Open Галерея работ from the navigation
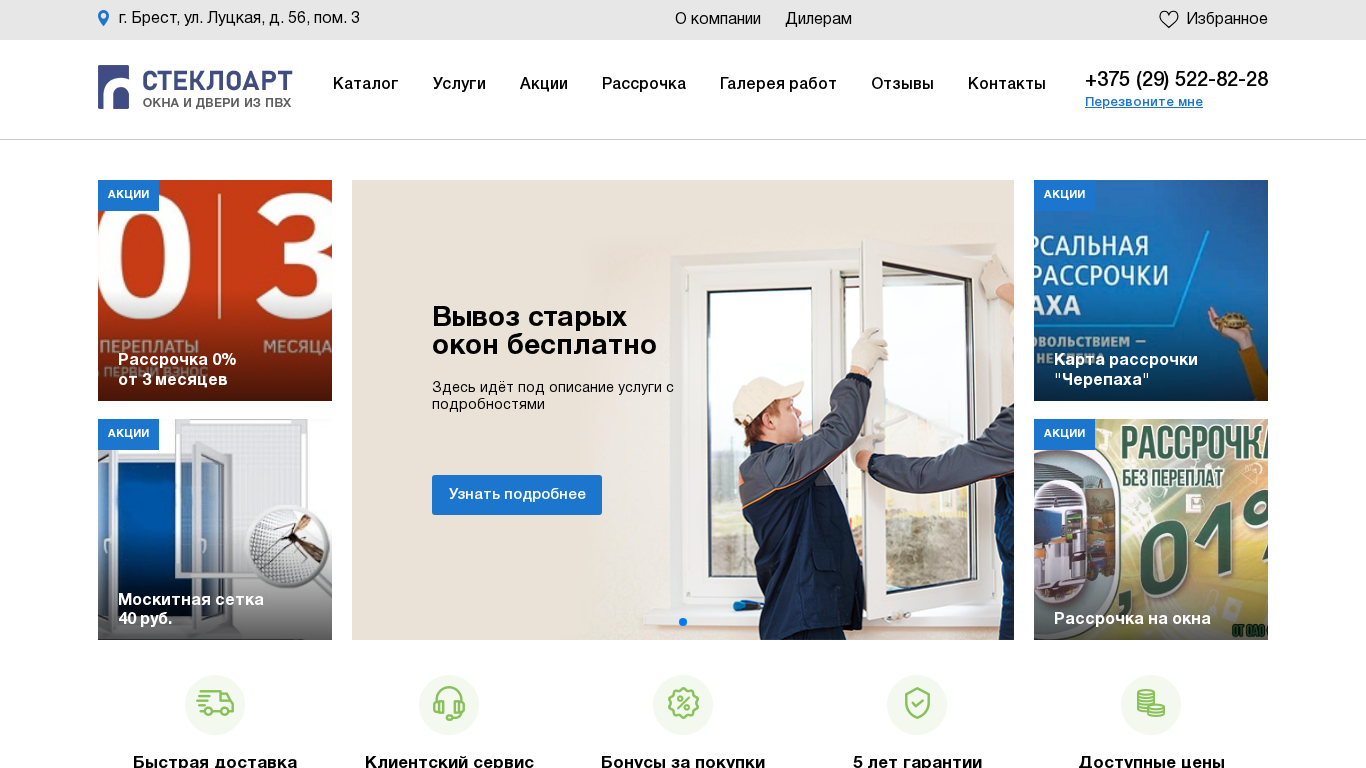1366x768 pixels. pyautogui.click(x=778, y=84)
